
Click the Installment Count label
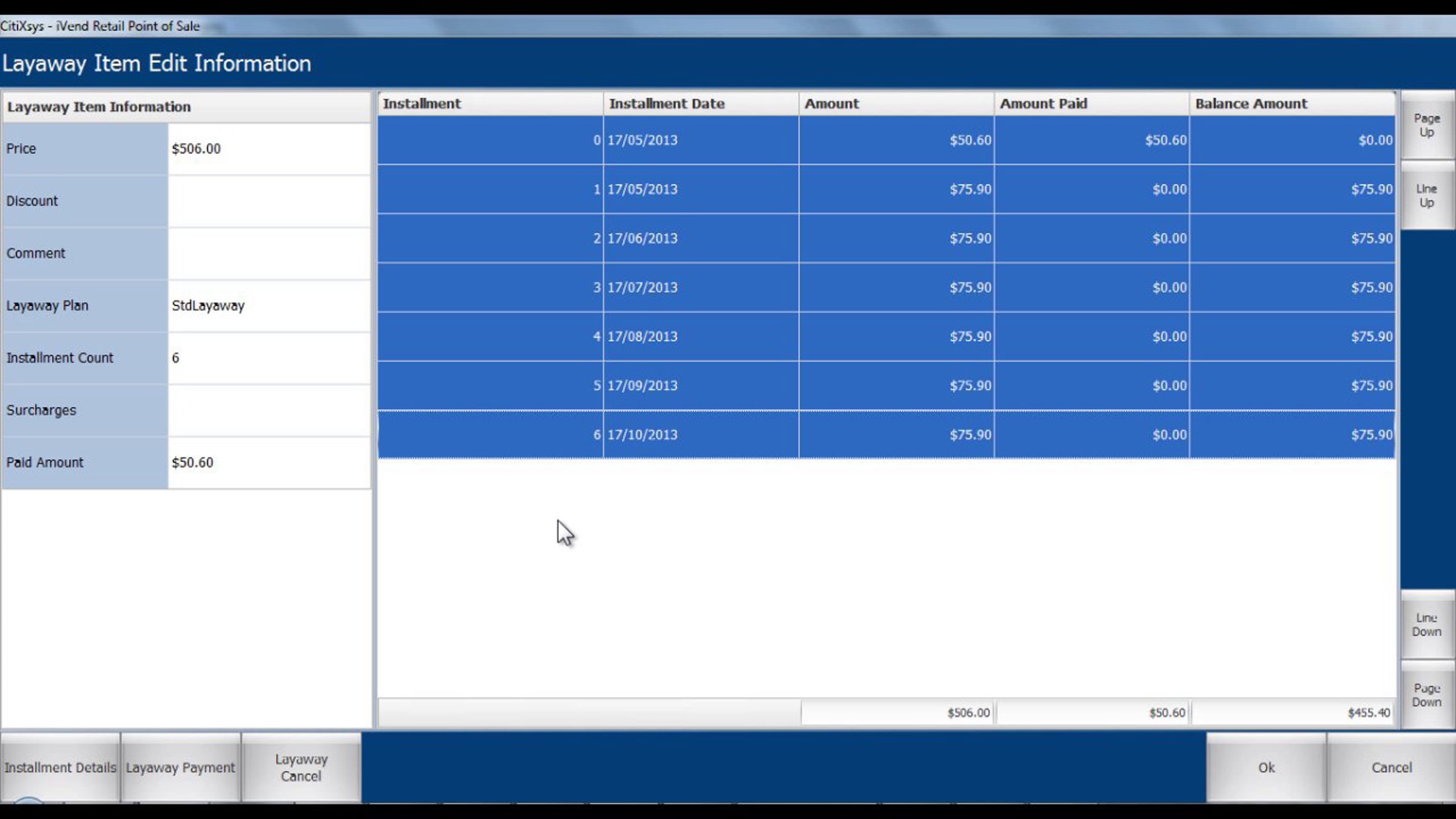point(60,358)
